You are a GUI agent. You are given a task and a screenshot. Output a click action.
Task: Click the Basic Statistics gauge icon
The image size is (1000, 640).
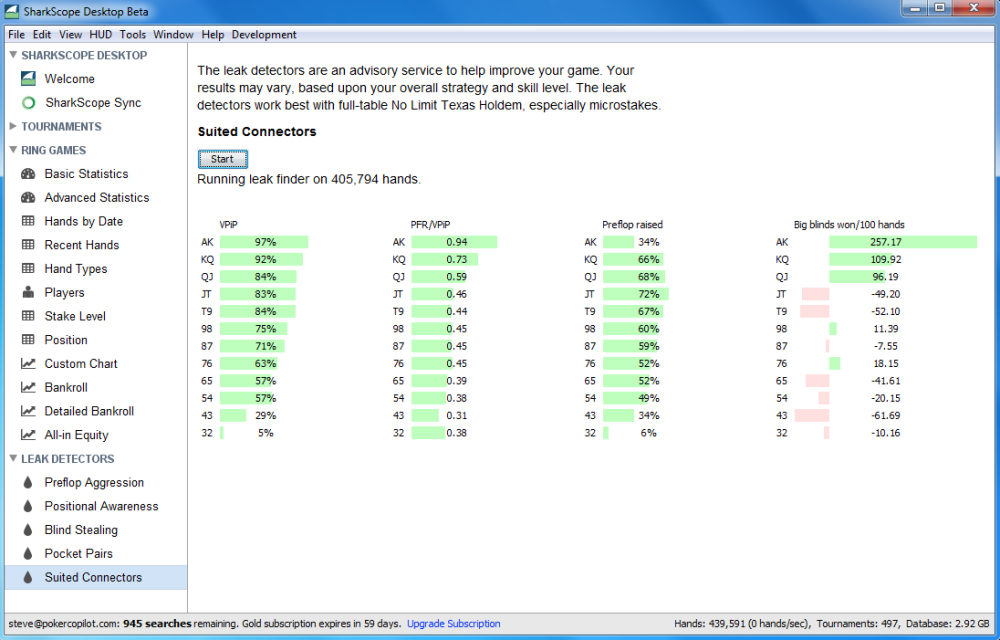click(28, 174)
